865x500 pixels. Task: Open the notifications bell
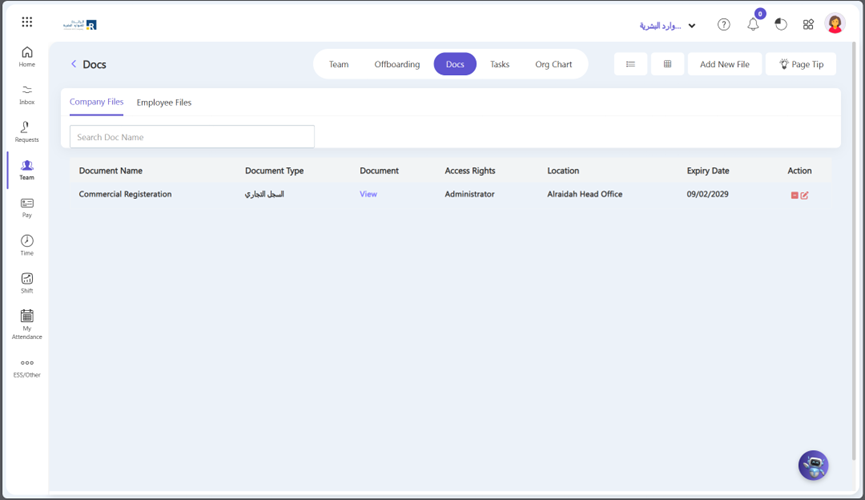(753, 25)
